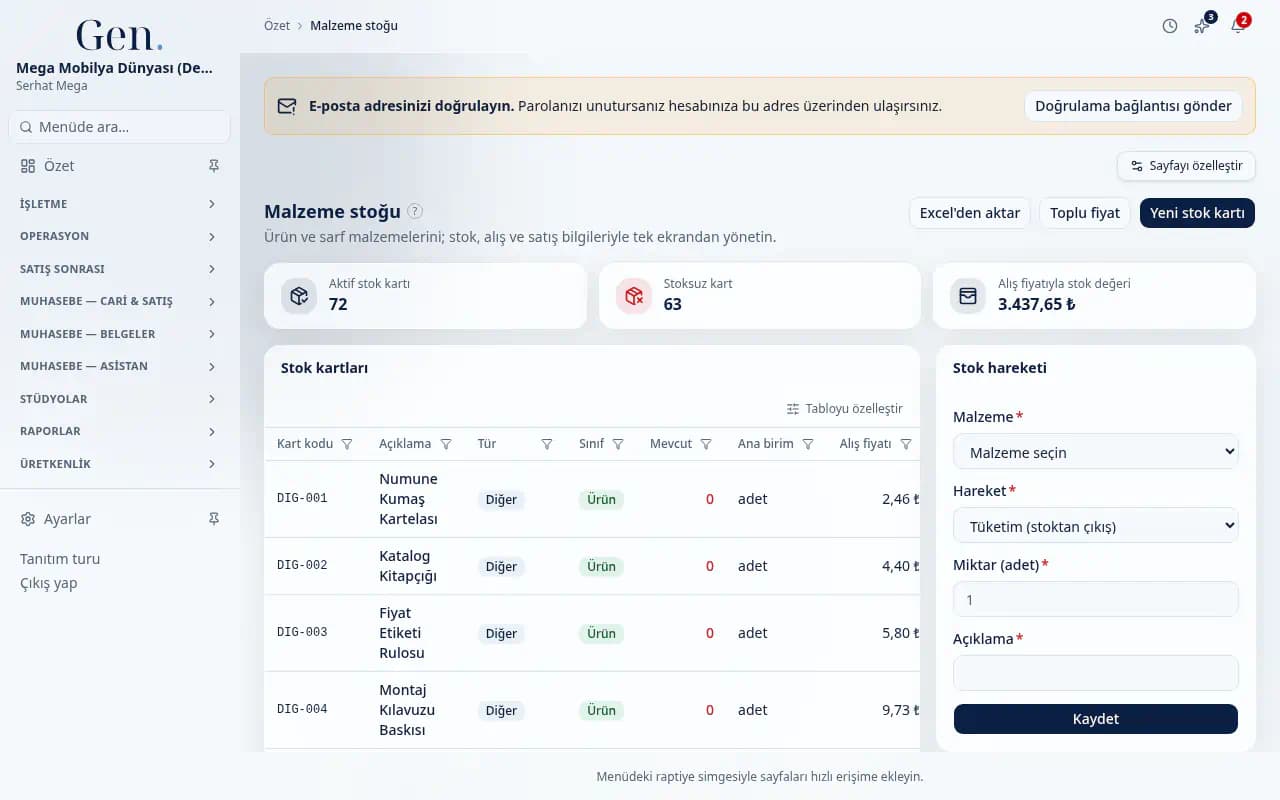Image resolution: width=1280 pixels, height=800 pixels.
Task: Click the 2,46 ₺ price cell
Action: point(900,499)
